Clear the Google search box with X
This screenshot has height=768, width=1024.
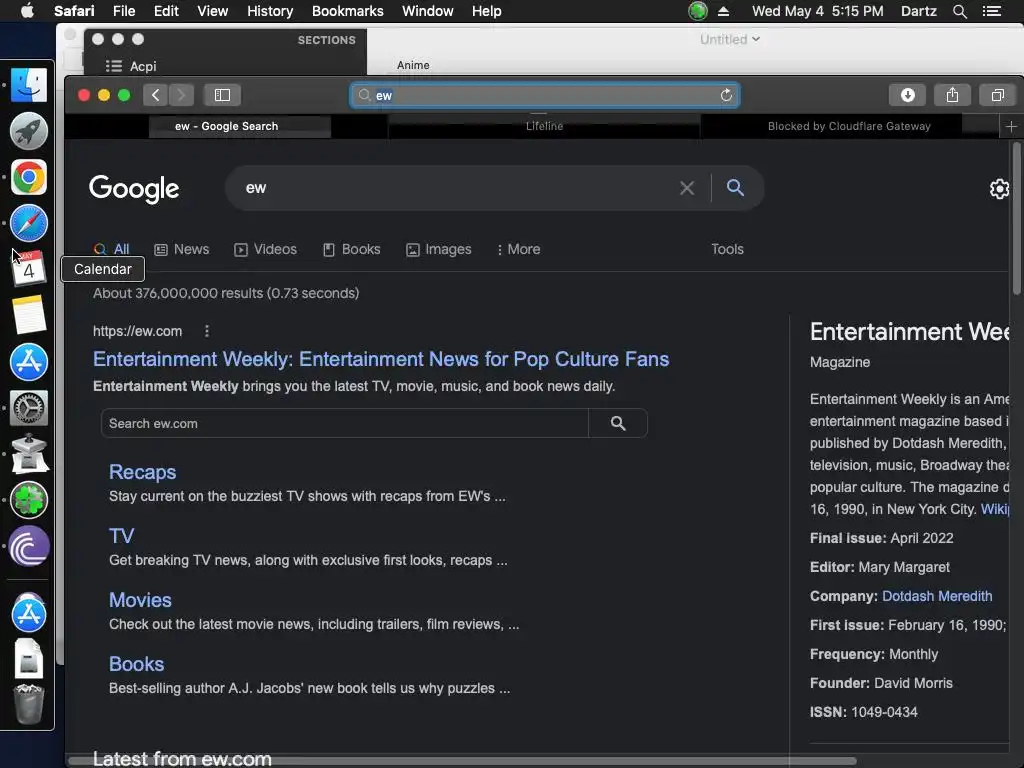tap(687, 188)
